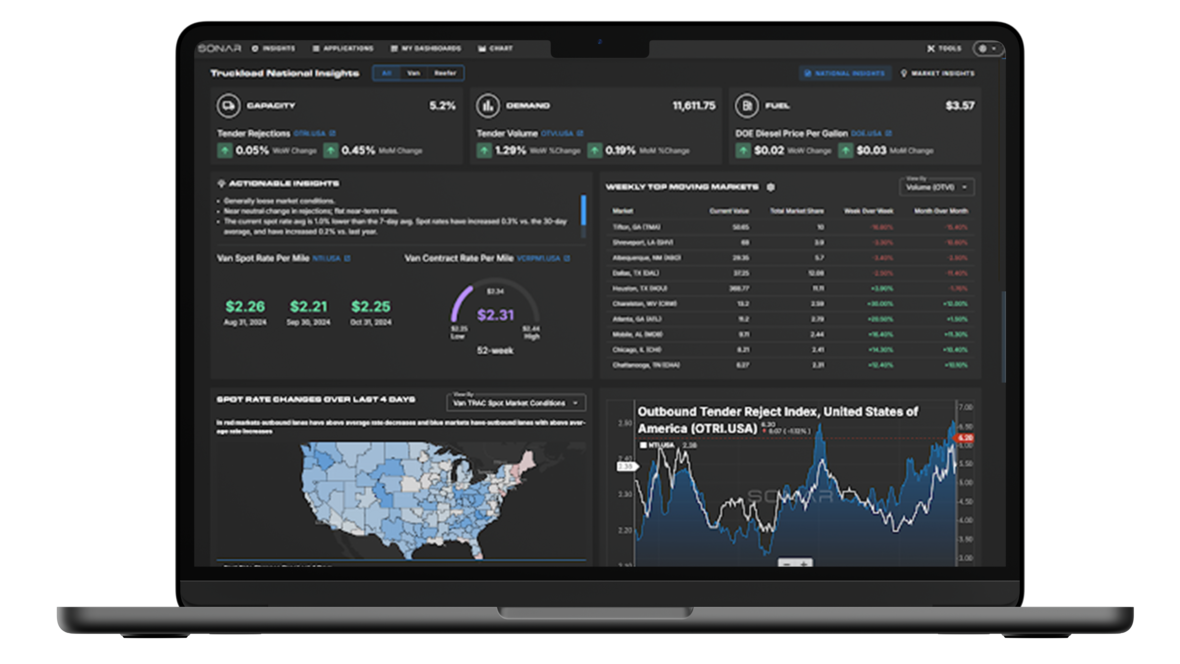Viewport: 1180px width, 664px height.
Task: Click the SONAR logo
Action: tap(220, 48)
